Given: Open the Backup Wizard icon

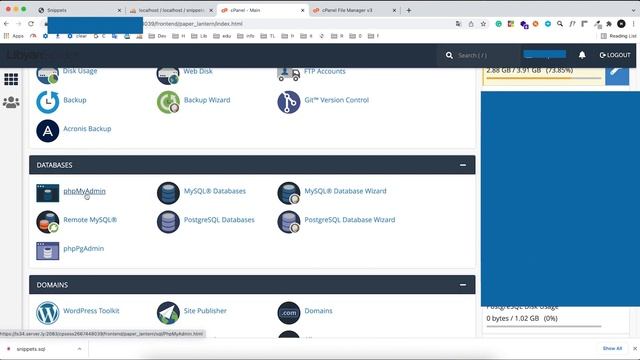Looking at the screenshot, I should tap(168, 102).
